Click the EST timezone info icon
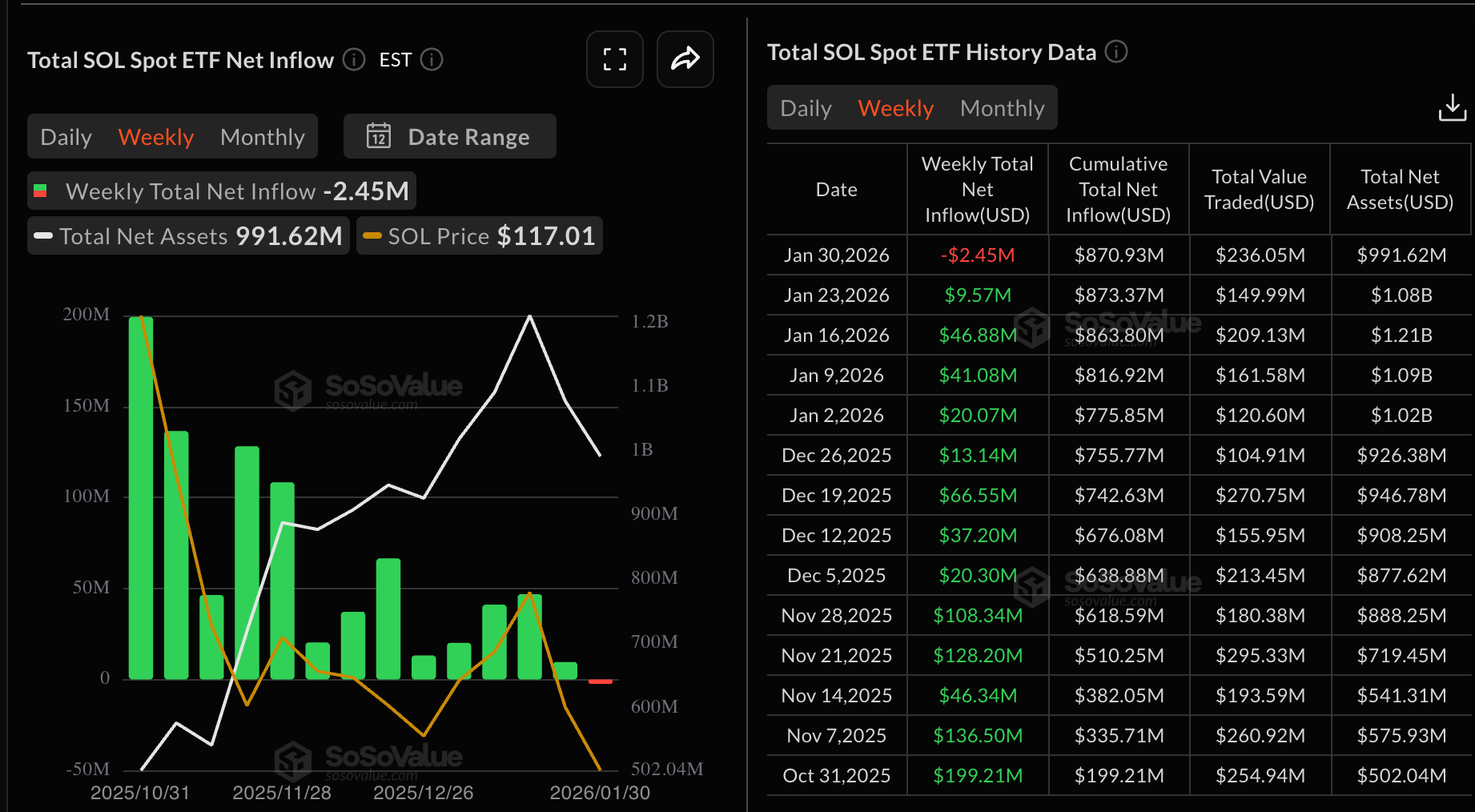 [432, 59]
